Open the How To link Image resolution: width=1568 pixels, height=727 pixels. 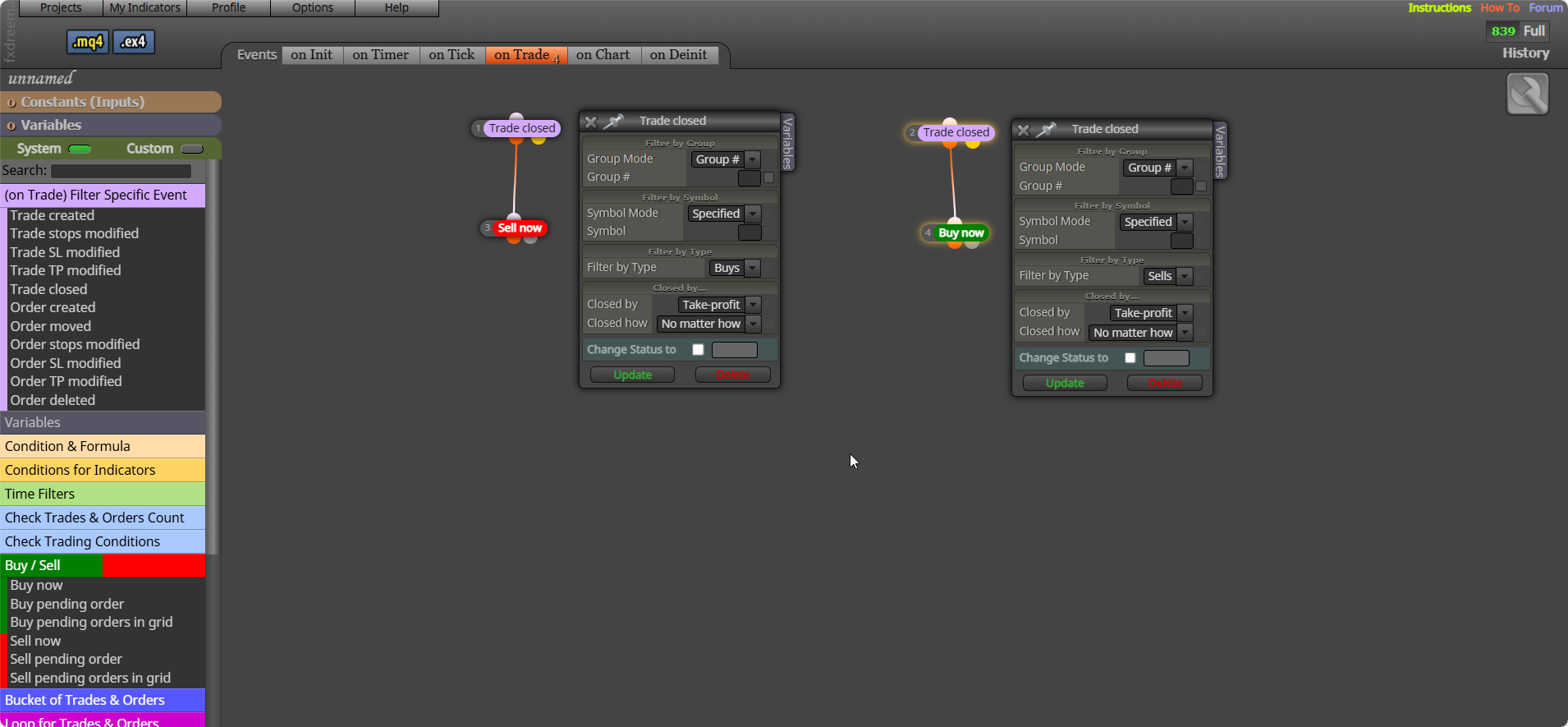[x=1500, y=7]
